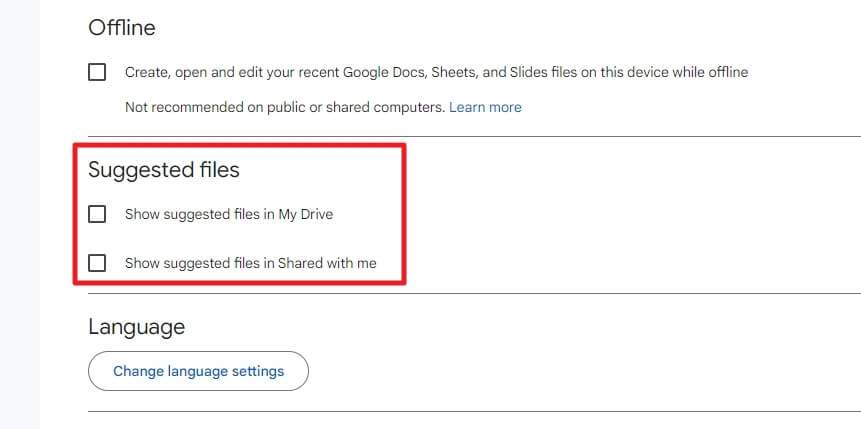Click the words 'My Drive' in the checkbox label

point(306,214)
